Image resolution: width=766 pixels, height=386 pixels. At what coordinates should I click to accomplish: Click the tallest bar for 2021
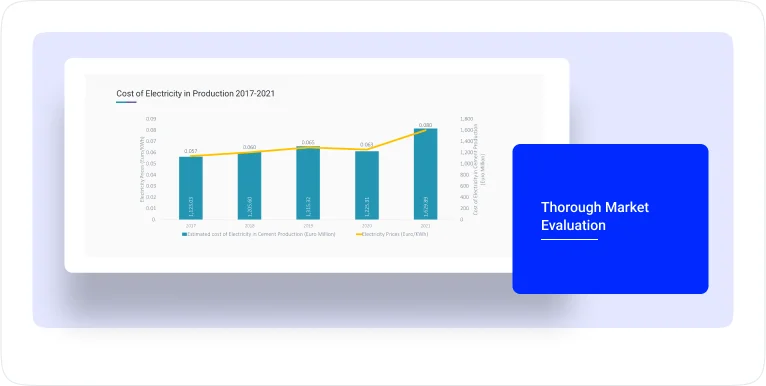click(426, 174)
